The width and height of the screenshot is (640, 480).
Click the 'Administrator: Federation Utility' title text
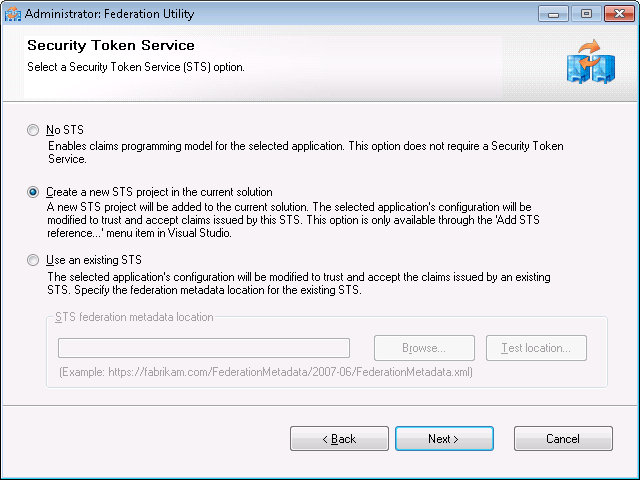click(110, 14)
